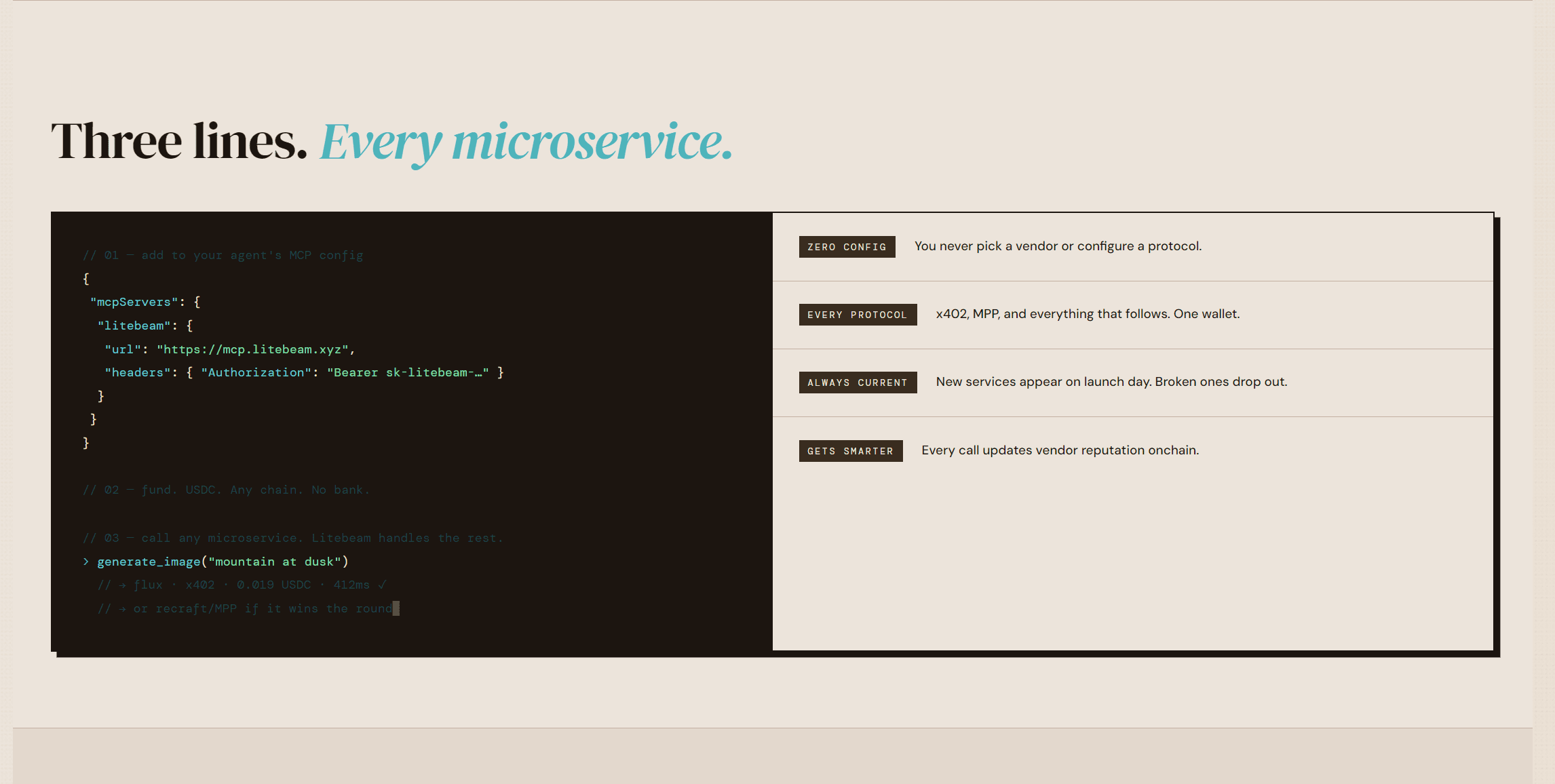1555x784 pixels.
Task: Click the 'Every microservice.' italic heading
Action: coord(526,142)
